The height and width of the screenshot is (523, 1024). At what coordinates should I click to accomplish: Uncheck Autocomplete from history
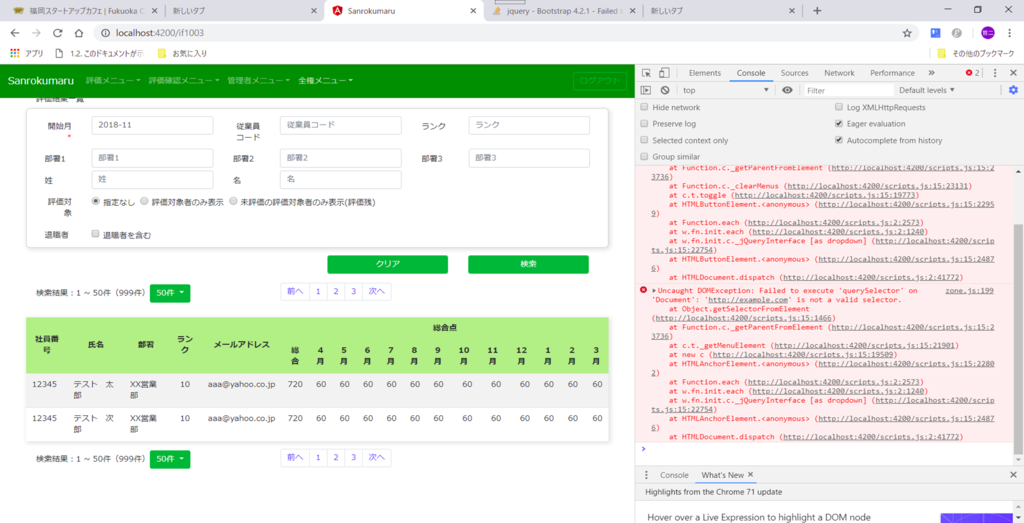click(x=839, y=140)
